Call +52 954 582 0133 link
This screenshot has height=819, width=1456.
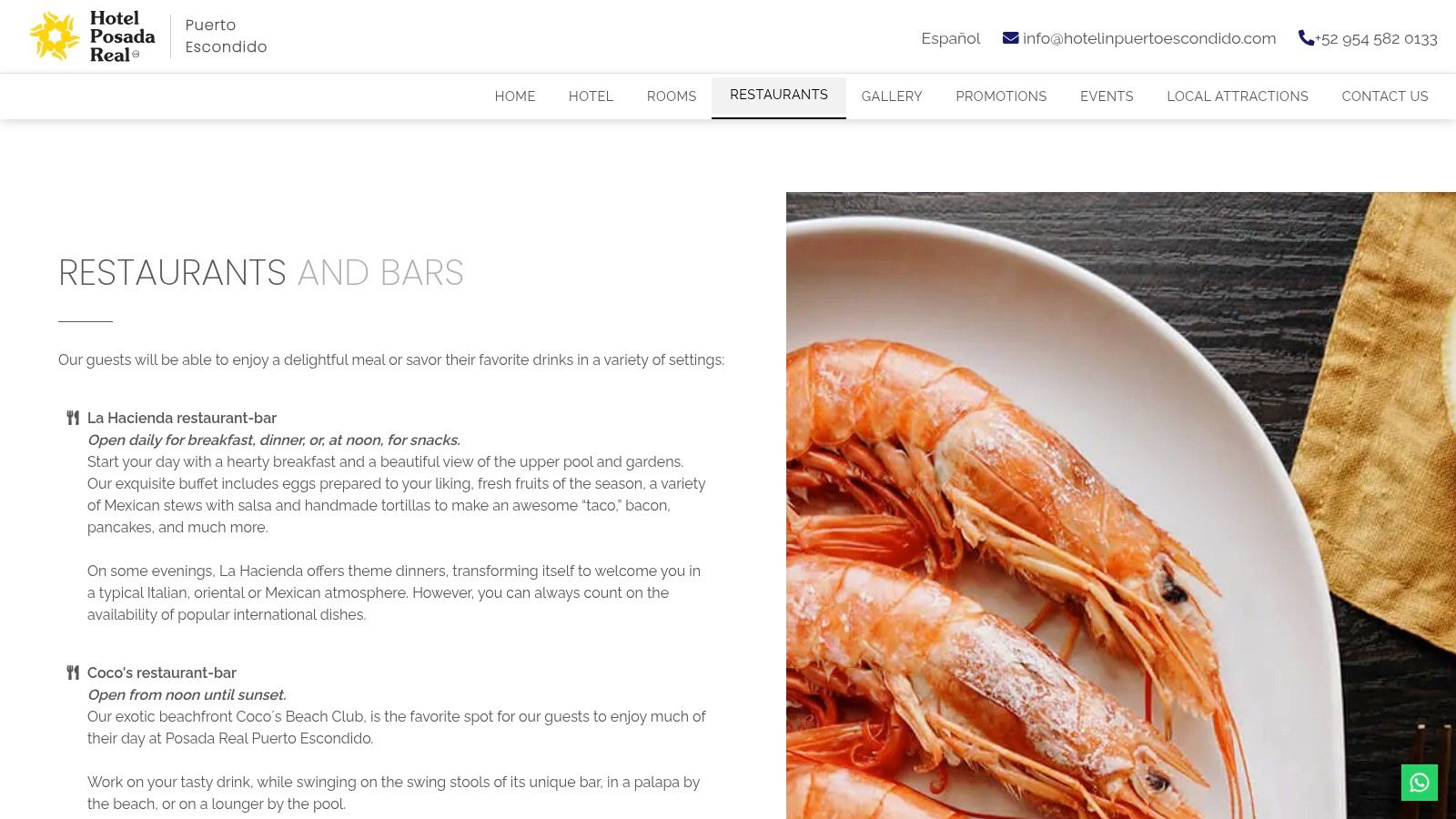1376,38
